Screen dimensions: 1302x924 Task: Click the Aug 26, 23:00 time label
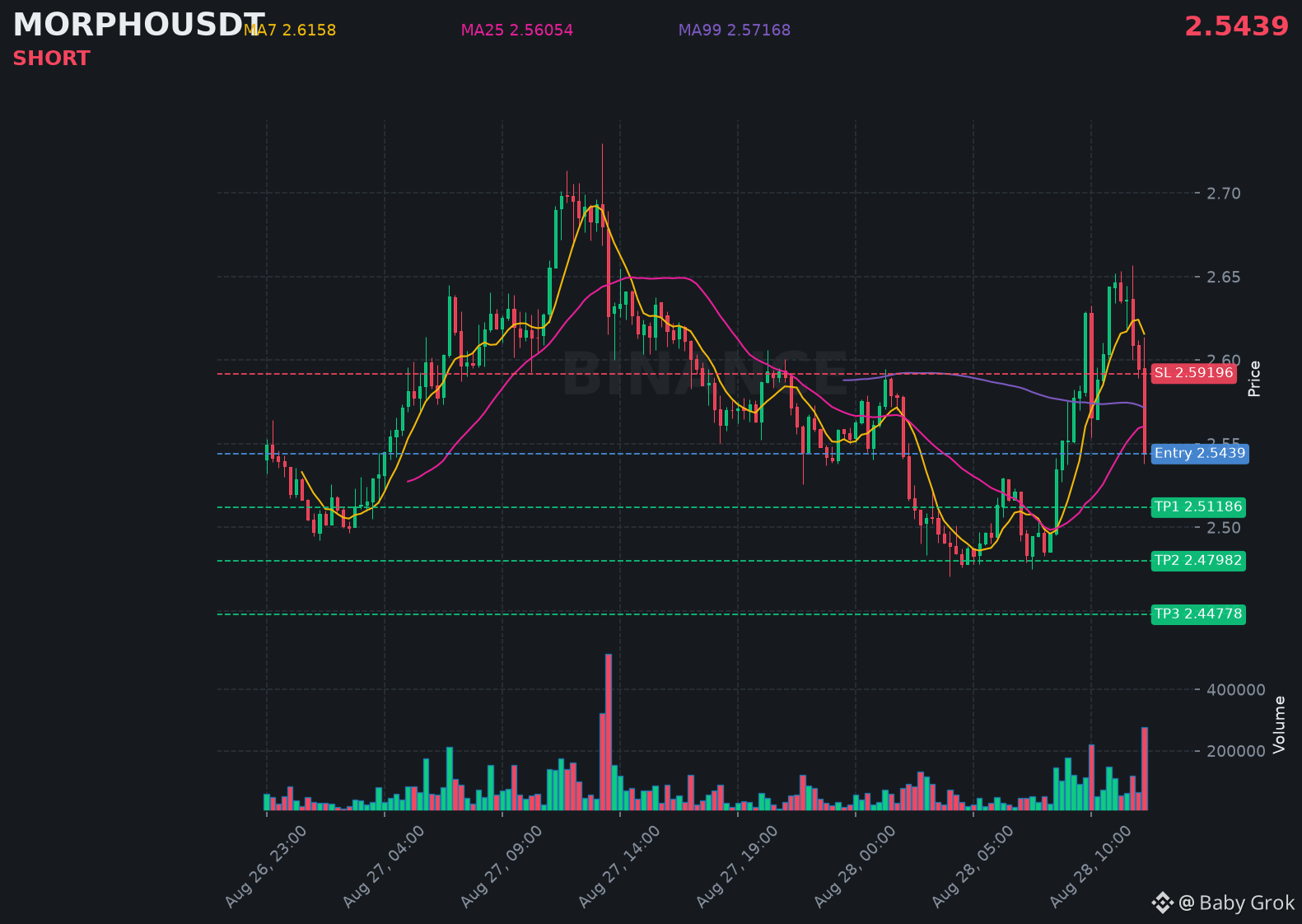click(267, 867)
